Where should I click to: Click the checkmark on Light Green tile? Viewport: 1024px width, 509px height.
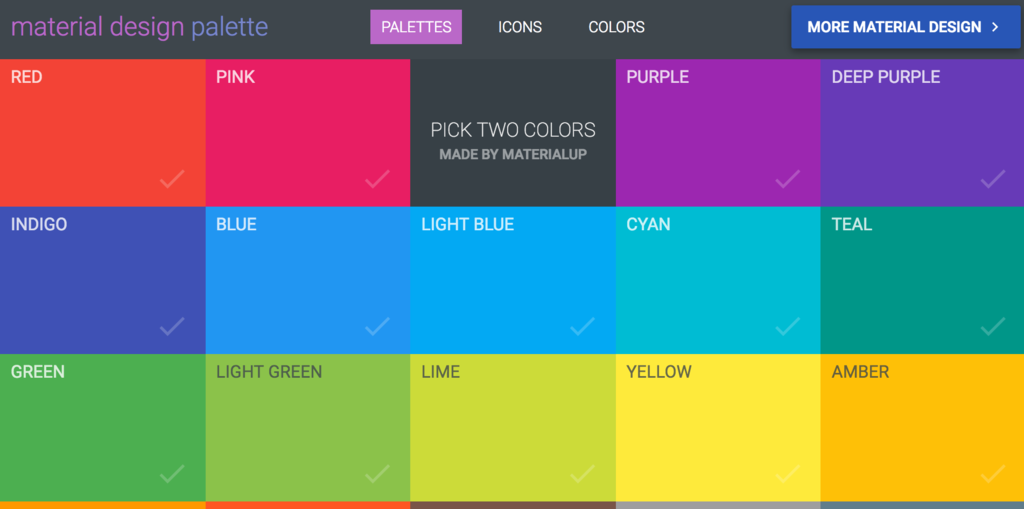377,473
